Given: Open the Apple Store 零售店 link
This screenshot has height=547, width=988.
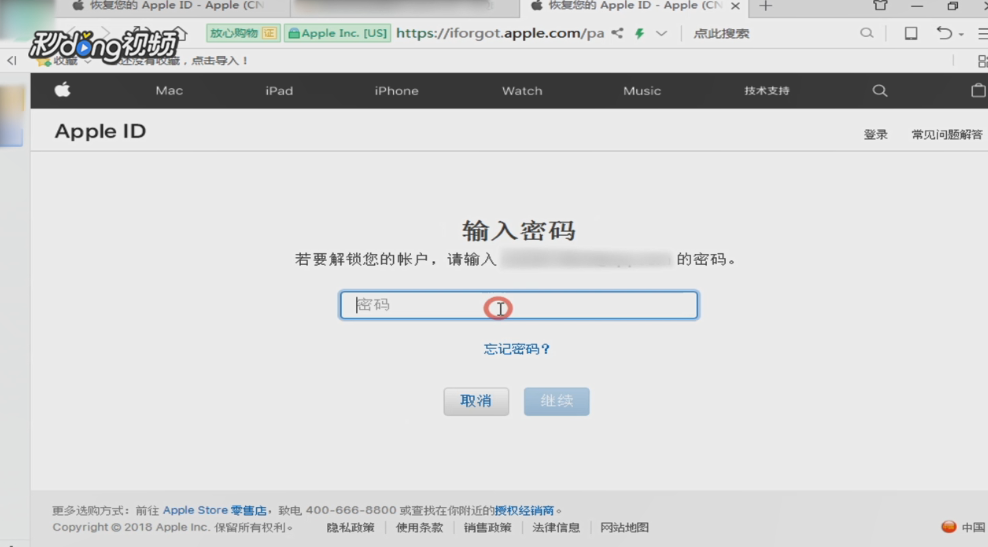Looking at the screenshot, I should point(214,510).
